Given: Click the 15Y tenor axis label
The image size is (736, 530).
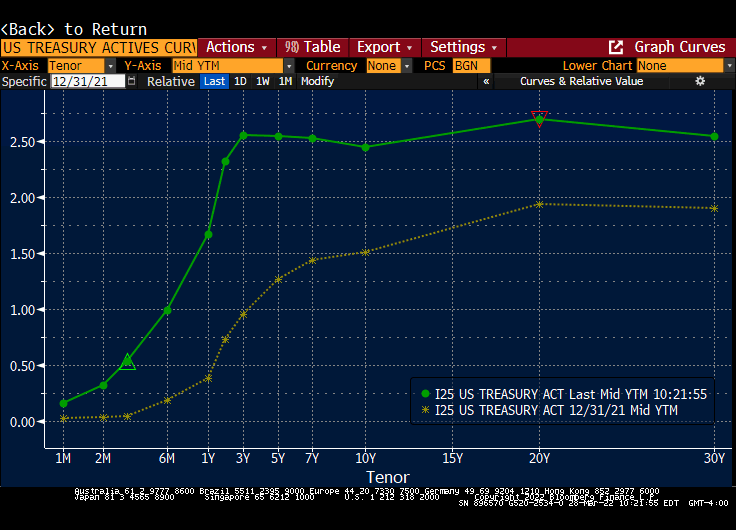Looking at the screenshot, I should coord(452,459).
